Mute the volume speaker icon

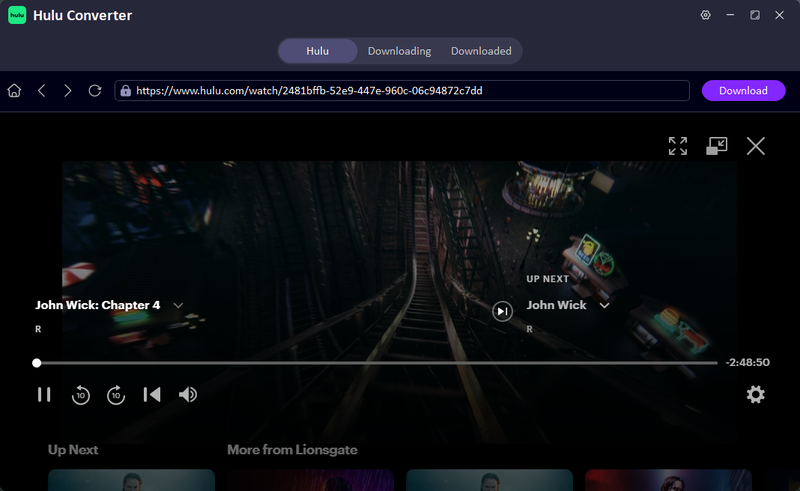point(188,395)
